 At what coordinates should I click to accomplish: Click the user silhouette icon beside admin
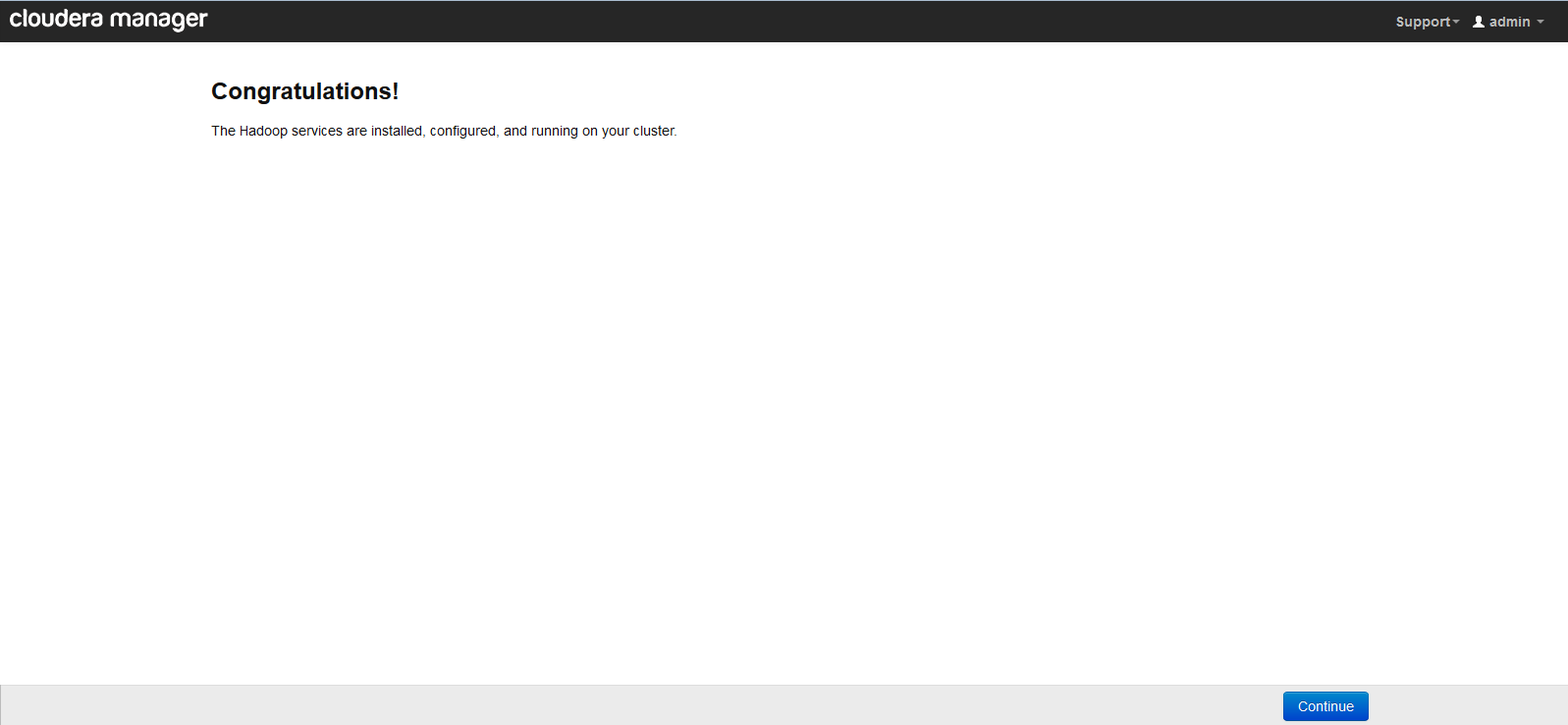(1479, 22)
